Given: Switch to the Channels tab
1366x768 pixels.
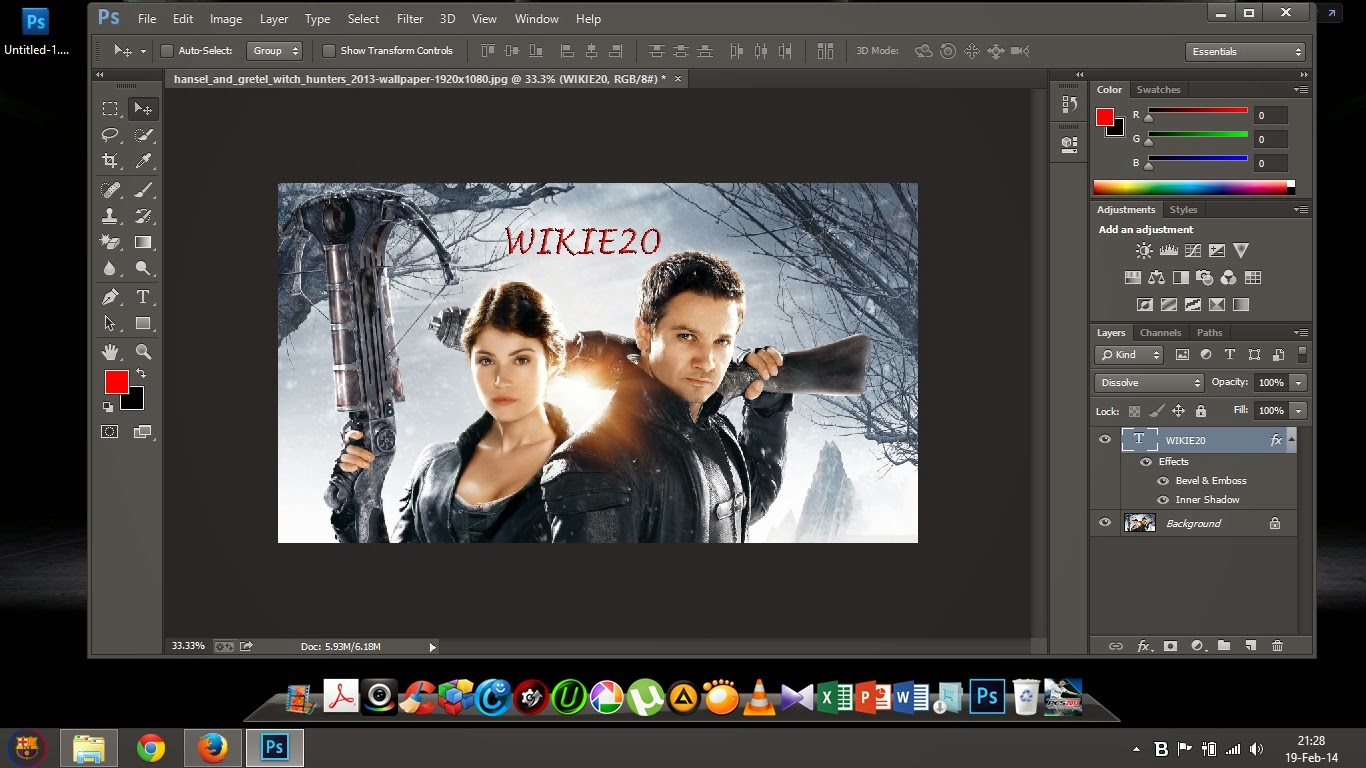Looking at the screenshot, I should (1160, 333).
